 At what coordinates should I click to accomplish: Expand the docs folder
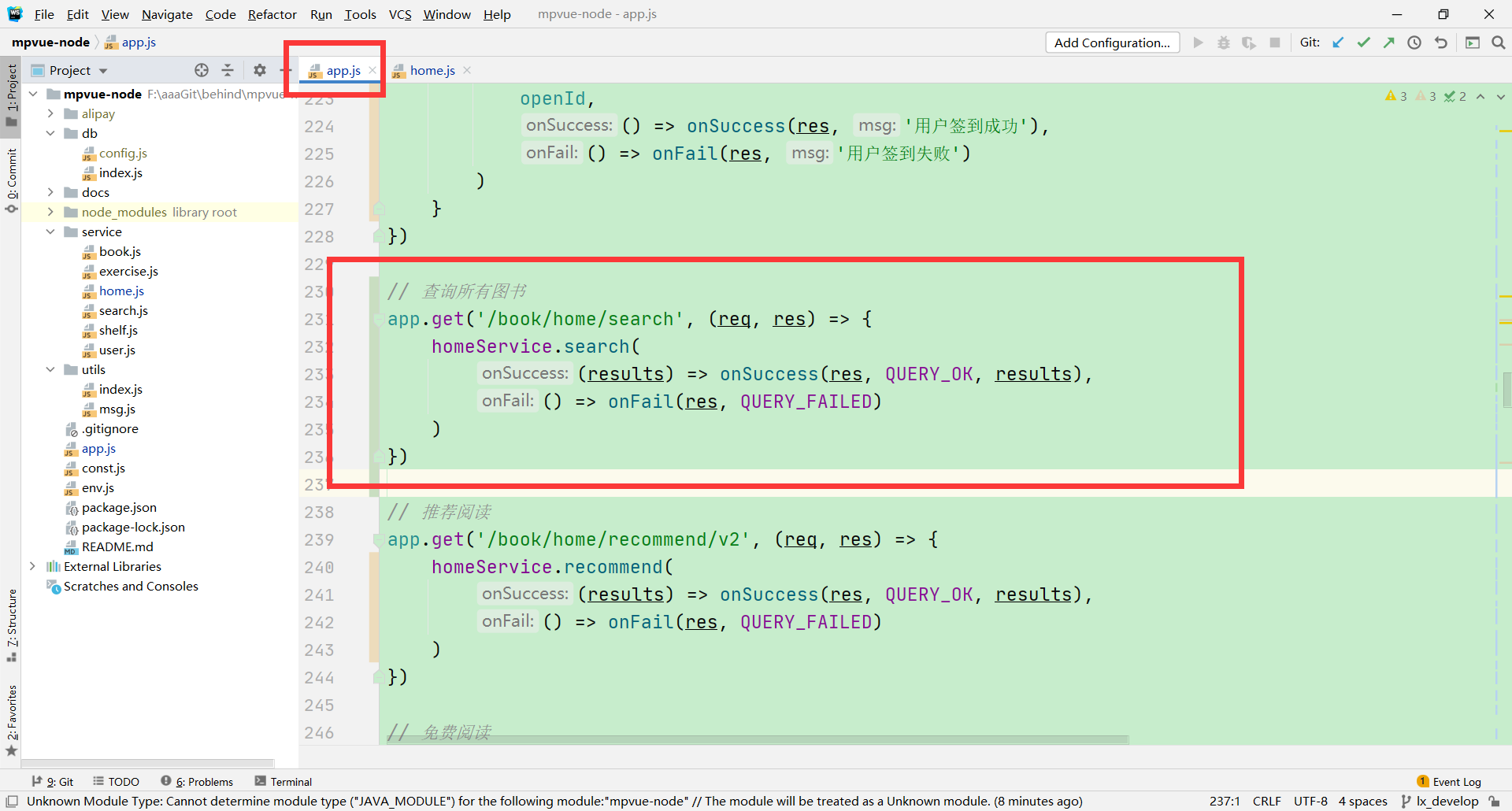tap(50, 192)
